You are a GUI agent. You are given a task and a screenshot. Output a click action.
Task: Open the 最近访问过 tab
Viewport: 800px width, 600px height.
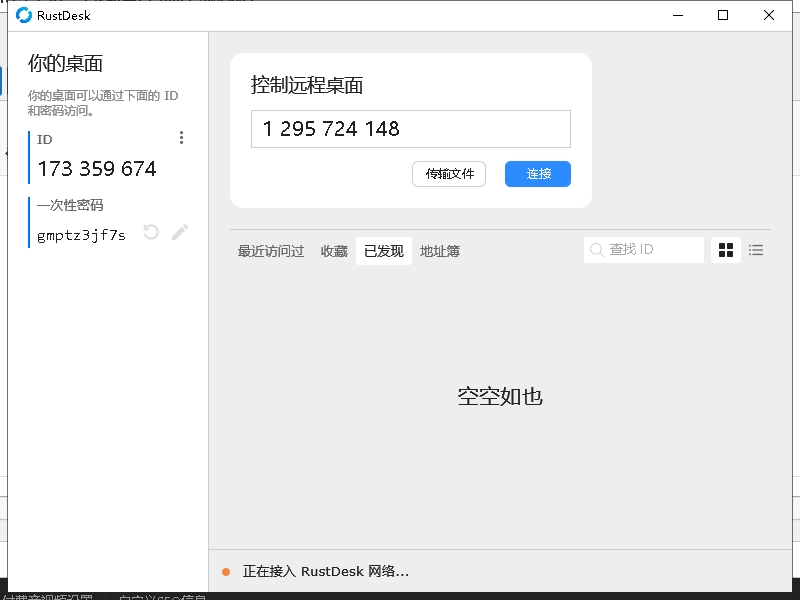pyautogui.click(x=271, y=251)
